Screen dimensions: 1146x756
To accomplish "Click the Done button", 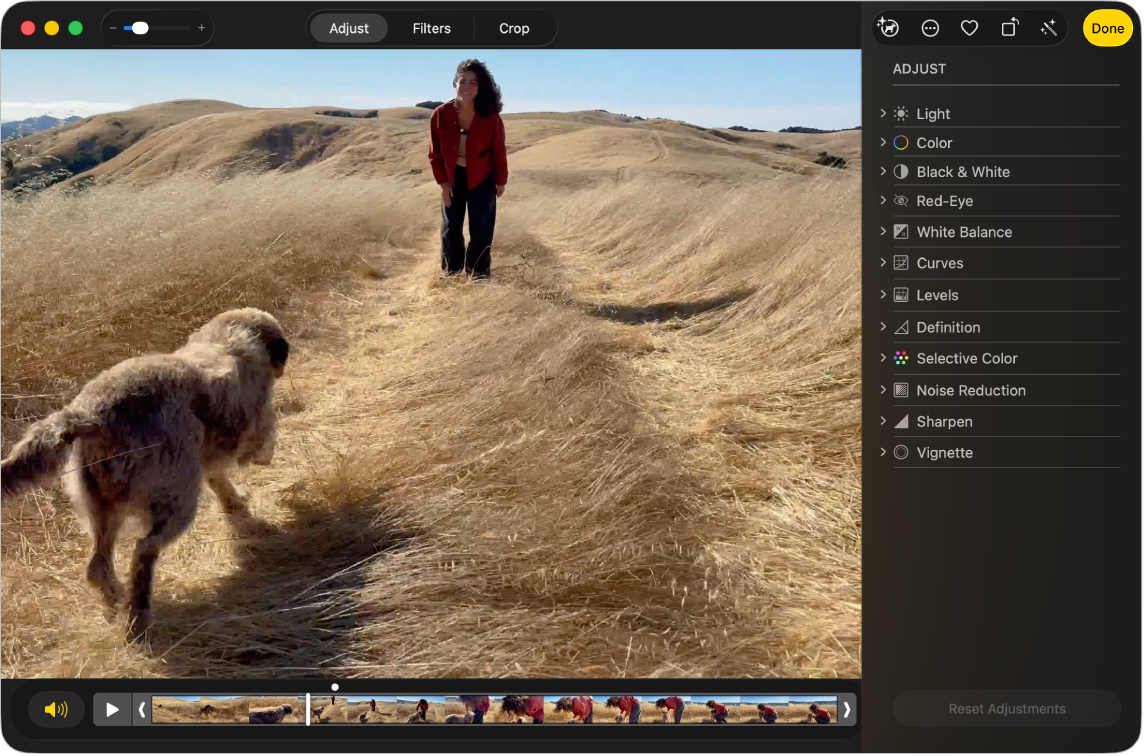I will [x=1107, y=28].
